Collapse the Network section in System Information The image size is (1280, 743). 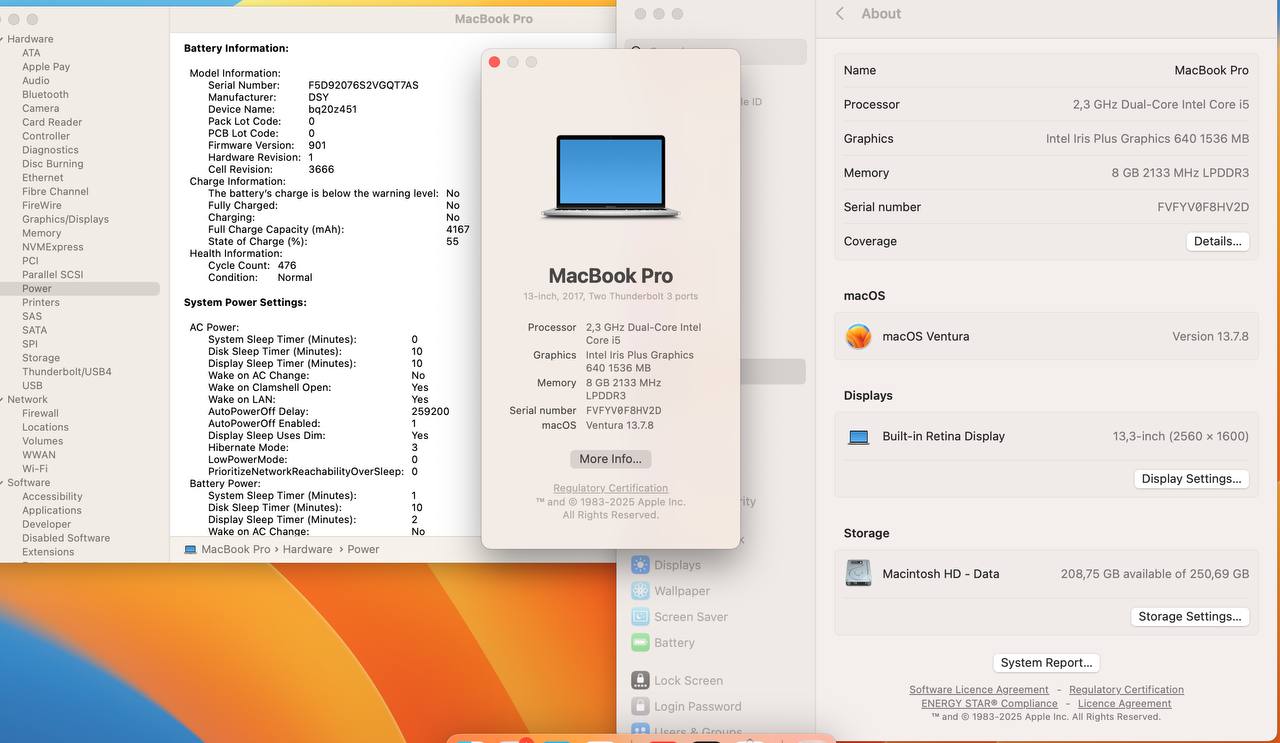pyautogui.click(x=3, y=399)
